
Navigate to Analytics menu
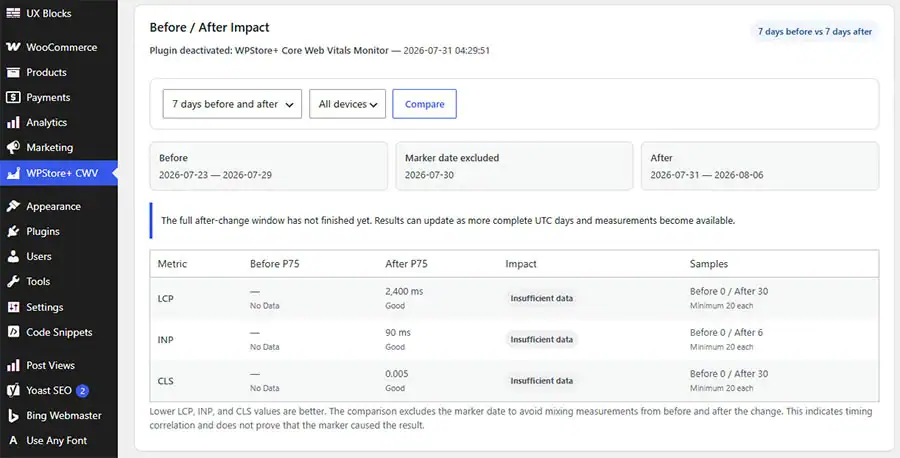pos(59,122)
